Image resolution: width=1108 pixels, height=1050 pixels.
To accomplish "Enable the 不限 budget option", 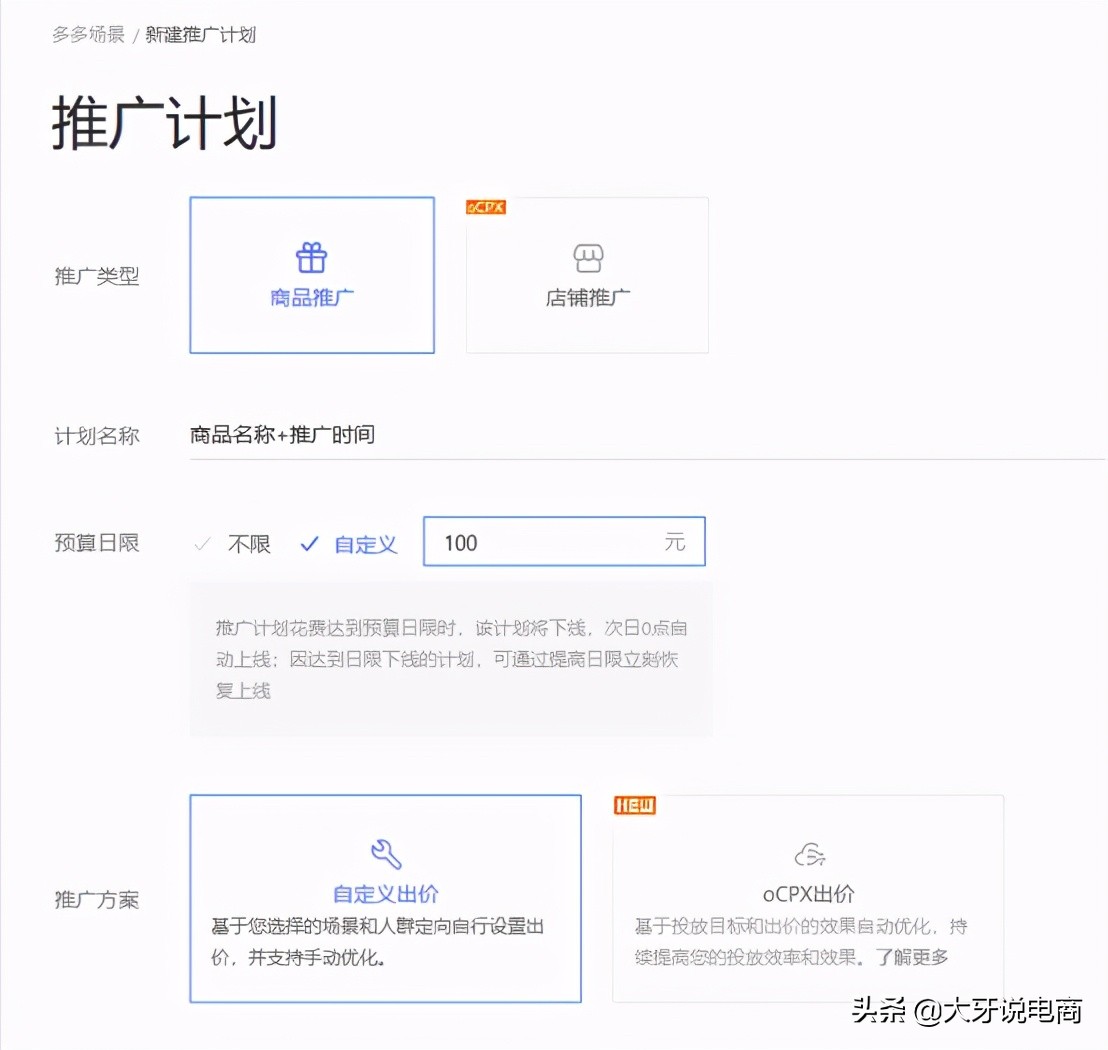I will pyautogui.click(x=247, y=542).
